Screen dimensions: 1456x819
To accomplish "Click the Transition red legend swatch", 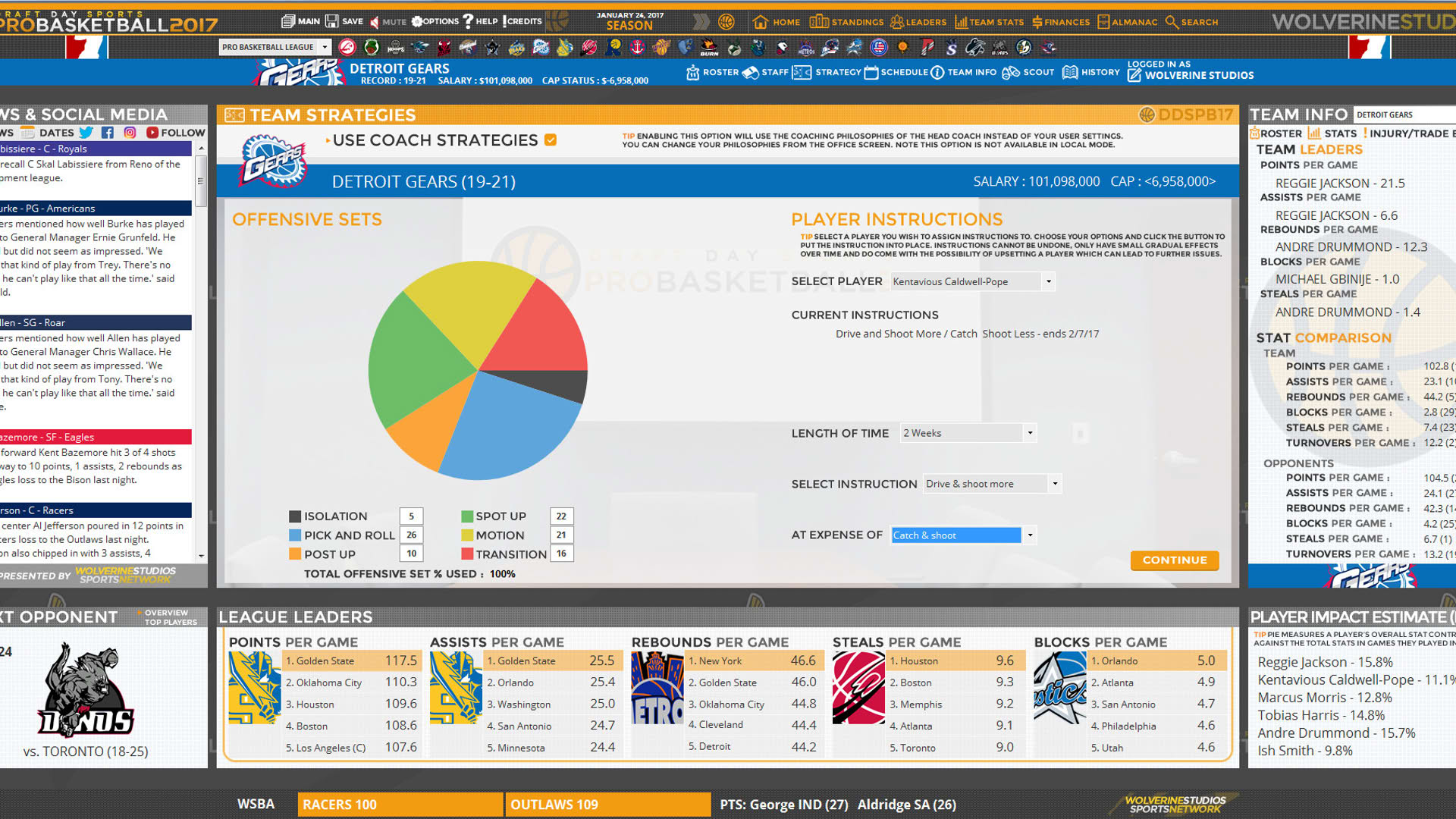I will (467, 554).
